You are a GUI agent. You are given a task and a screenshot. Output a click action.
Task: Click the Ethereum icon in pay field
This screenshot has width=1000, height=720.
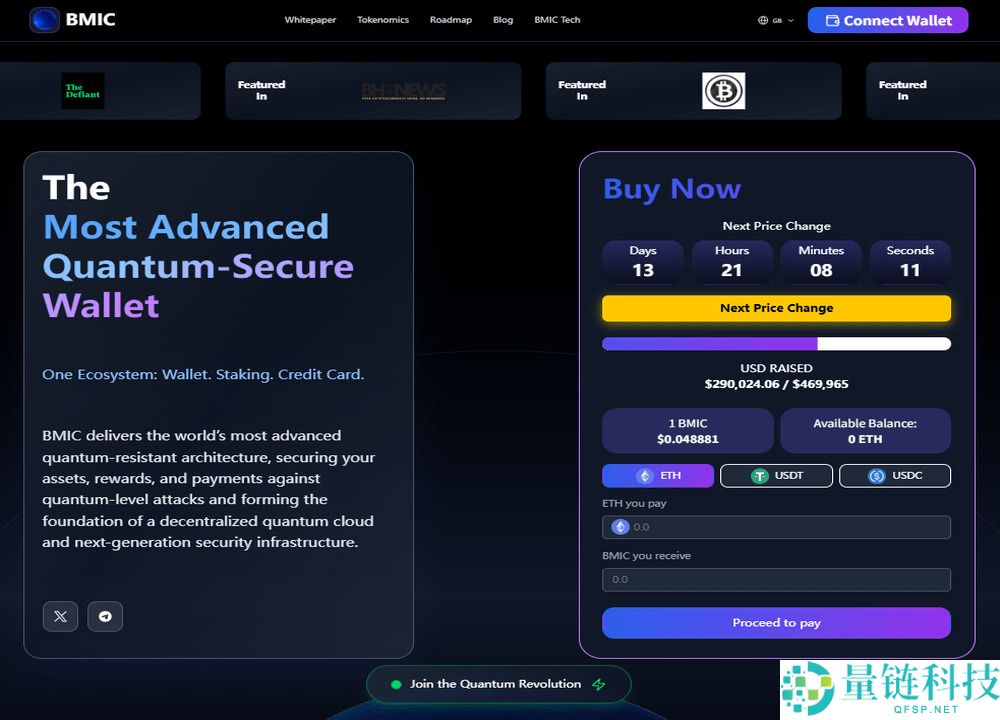(x=620, y=527)
